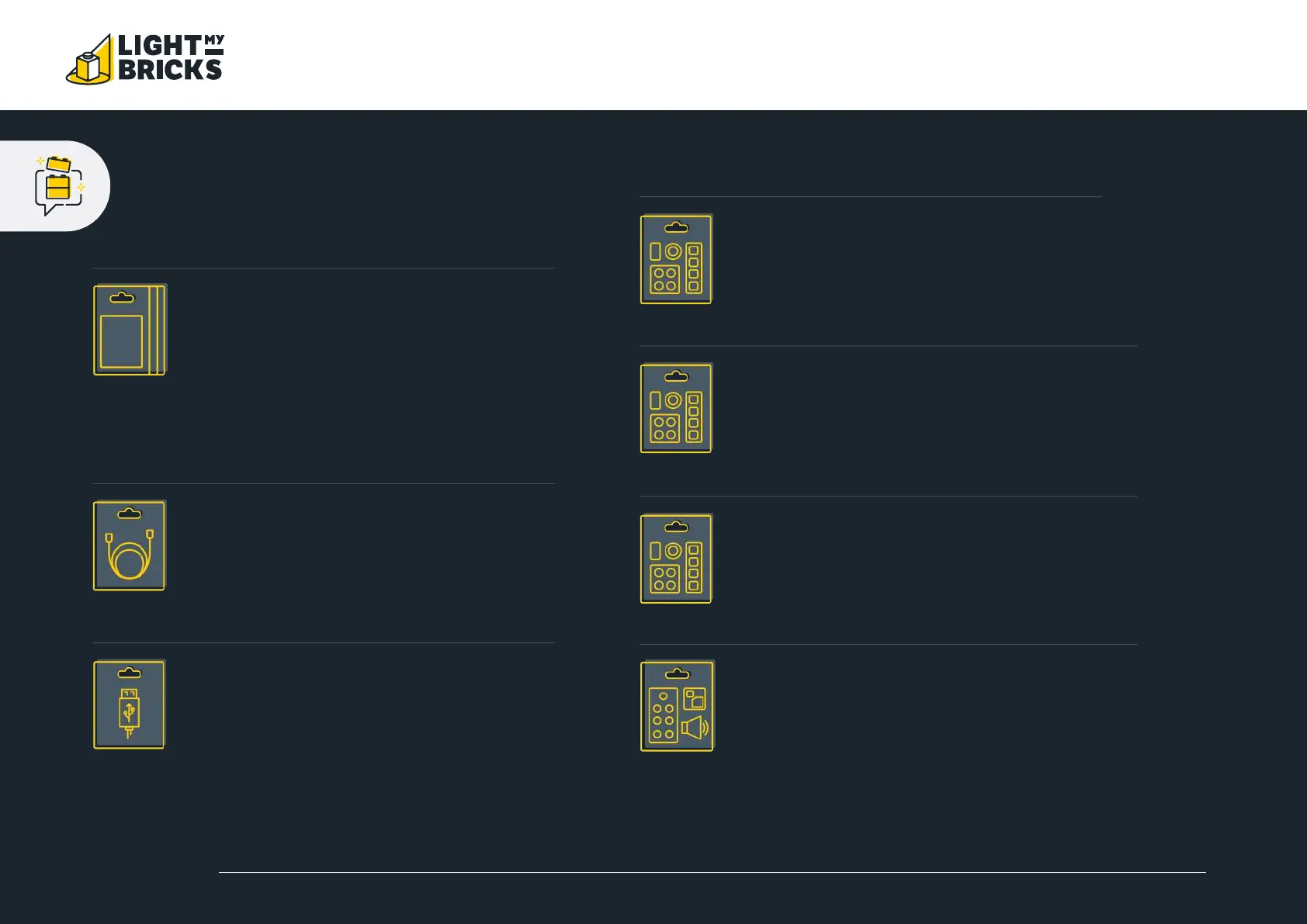Click the remote control shape inside bottom-right package

pyautogui.click(x=664, y=715)
